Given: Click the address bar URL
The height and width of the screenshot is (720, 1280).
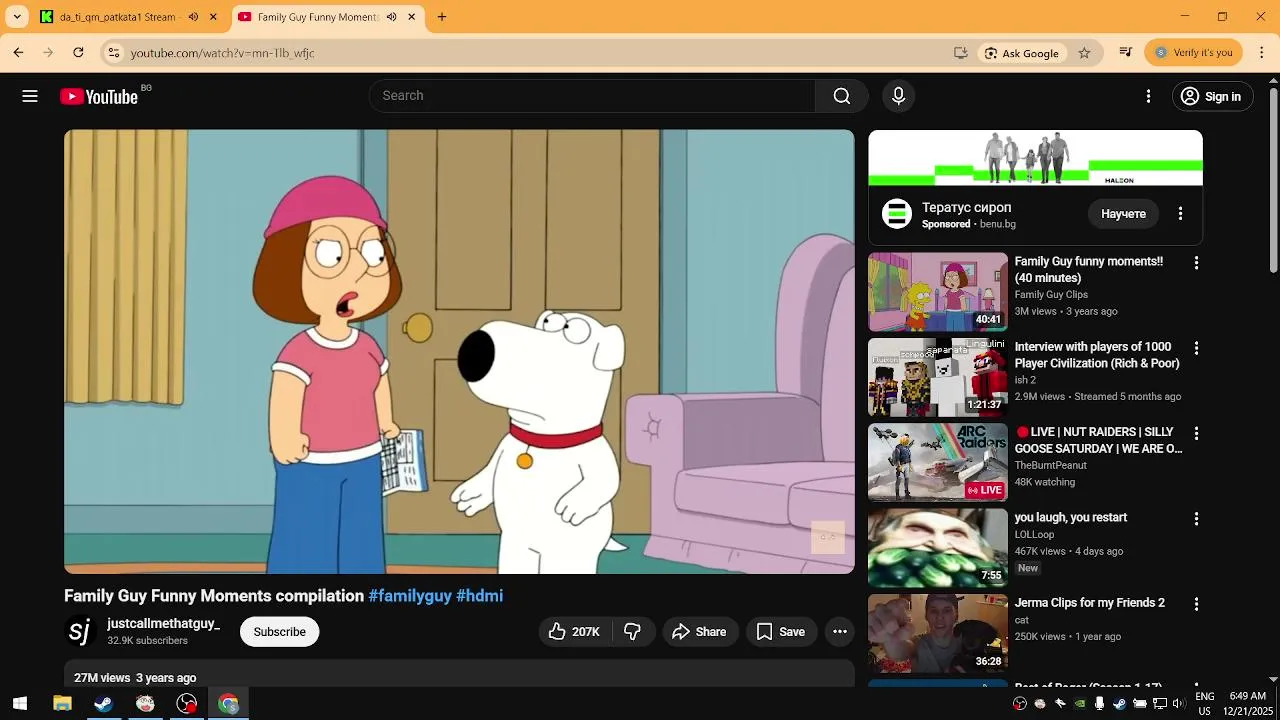Looking at the screenshot, I should 222,53.
